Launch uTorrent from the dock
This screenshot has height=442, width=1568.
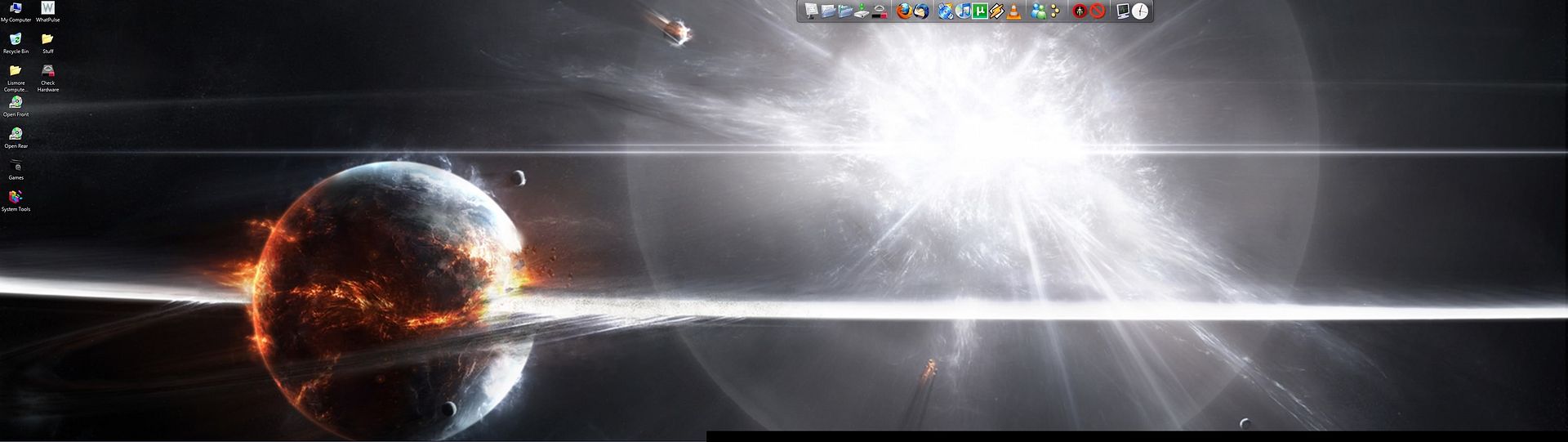click(980, 11)
